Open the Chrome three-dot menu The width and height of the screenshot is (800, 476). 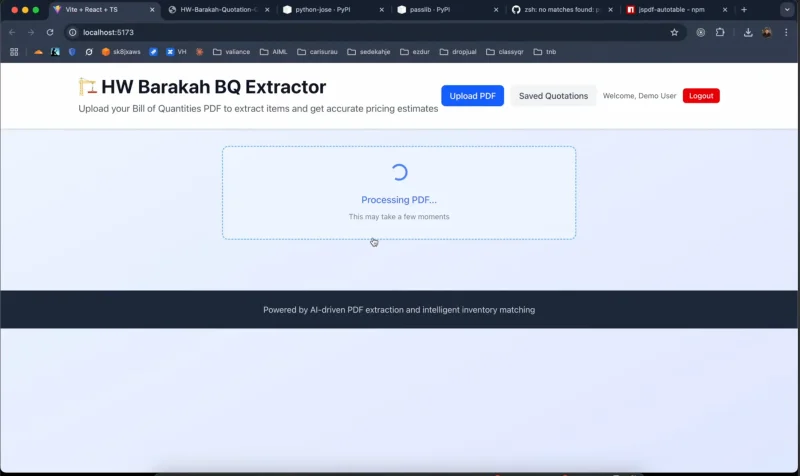(x=786, y=32)
